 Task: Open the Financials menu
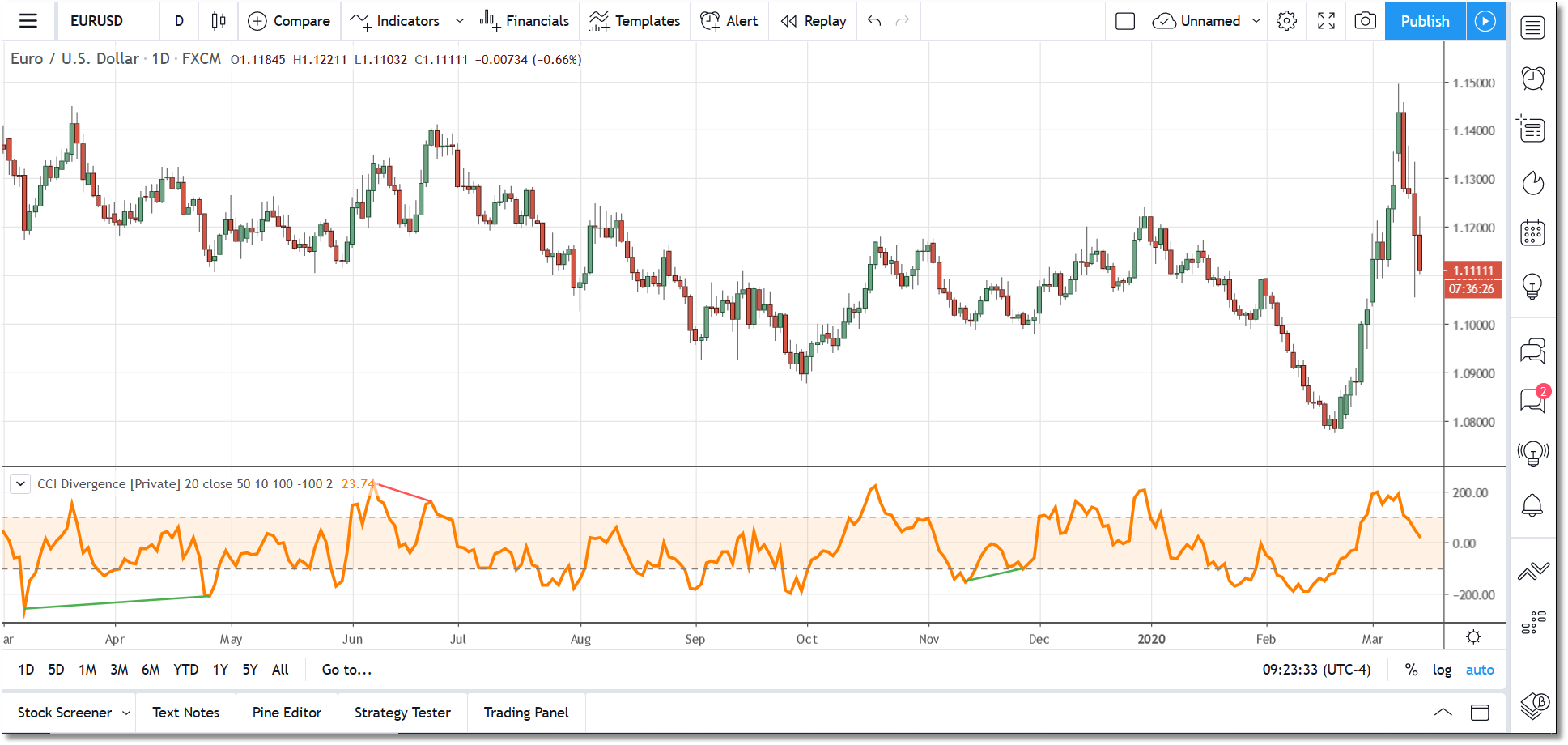pyautogui.click(x=525, y=21)
